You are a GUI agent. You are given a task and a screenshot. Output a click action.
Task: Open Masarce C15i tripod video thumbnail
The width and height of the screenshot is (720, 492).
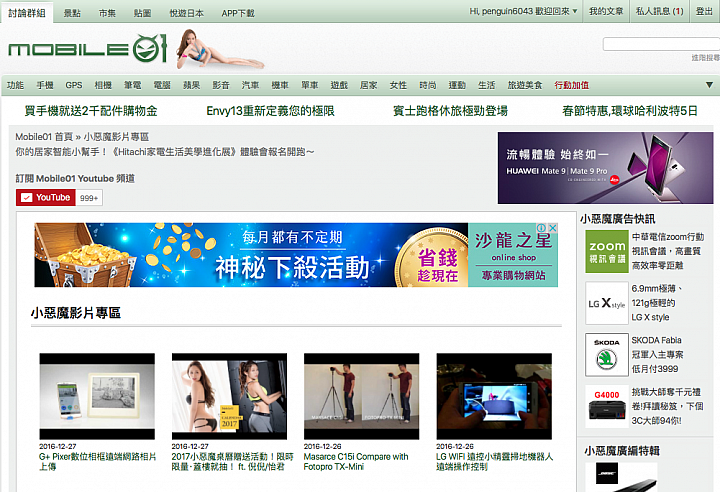click(361, 396)
